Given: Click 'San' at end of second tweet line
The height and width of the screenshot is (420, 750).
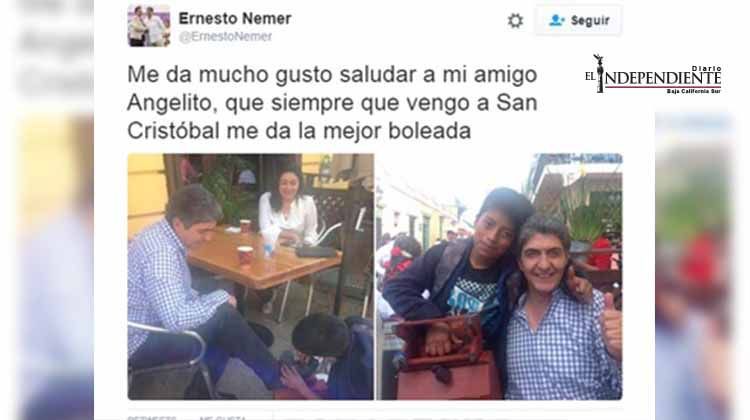Looking at the screenshot, I should click(x=517, y=102).
